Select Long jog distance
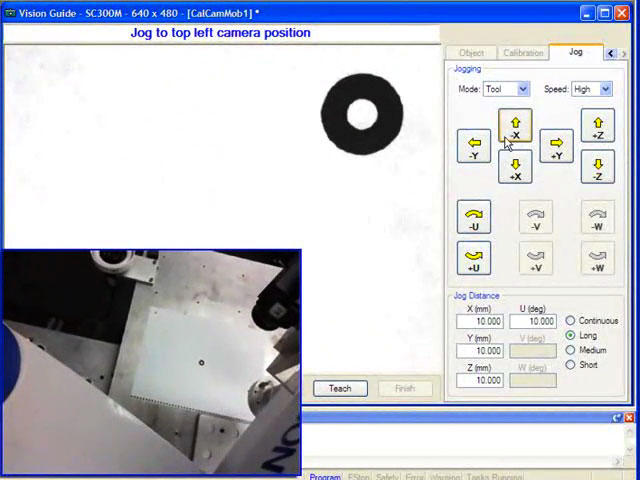The height and width of the screenshot is (480, 640). coord(582,336)
